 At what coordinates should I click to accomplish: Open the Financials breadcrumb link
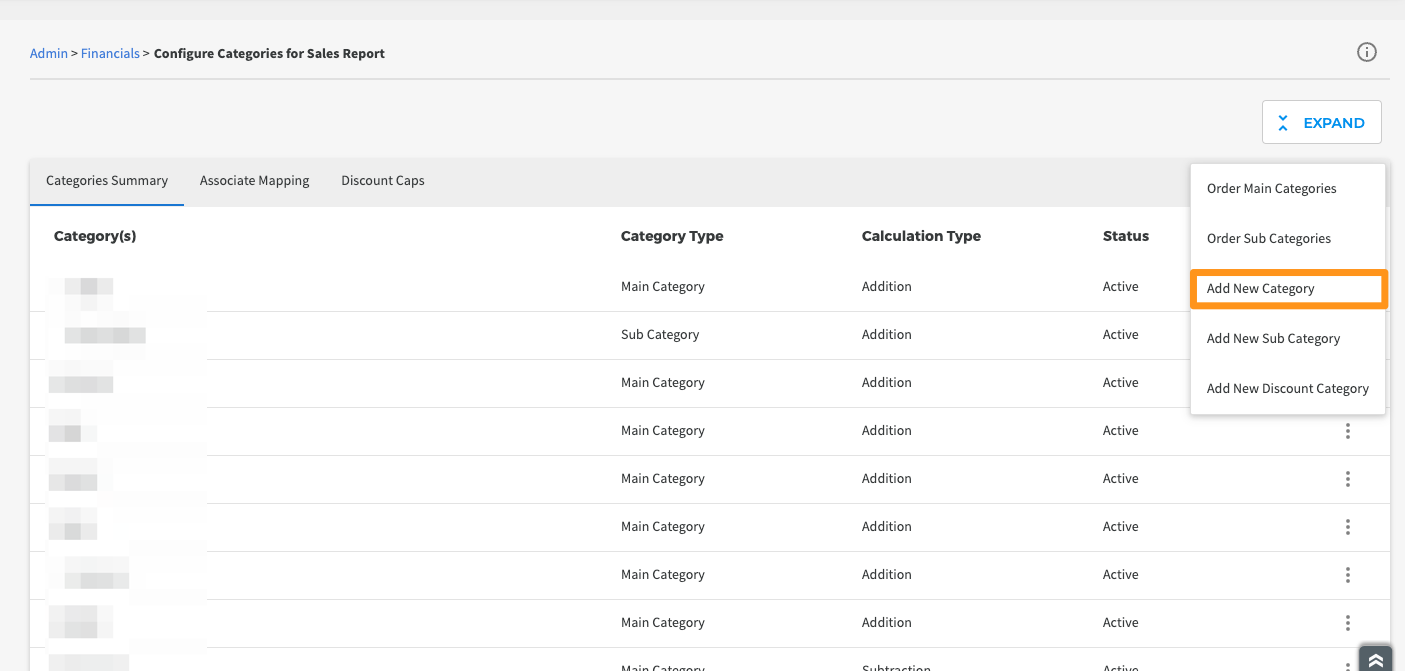click(110, 53)
